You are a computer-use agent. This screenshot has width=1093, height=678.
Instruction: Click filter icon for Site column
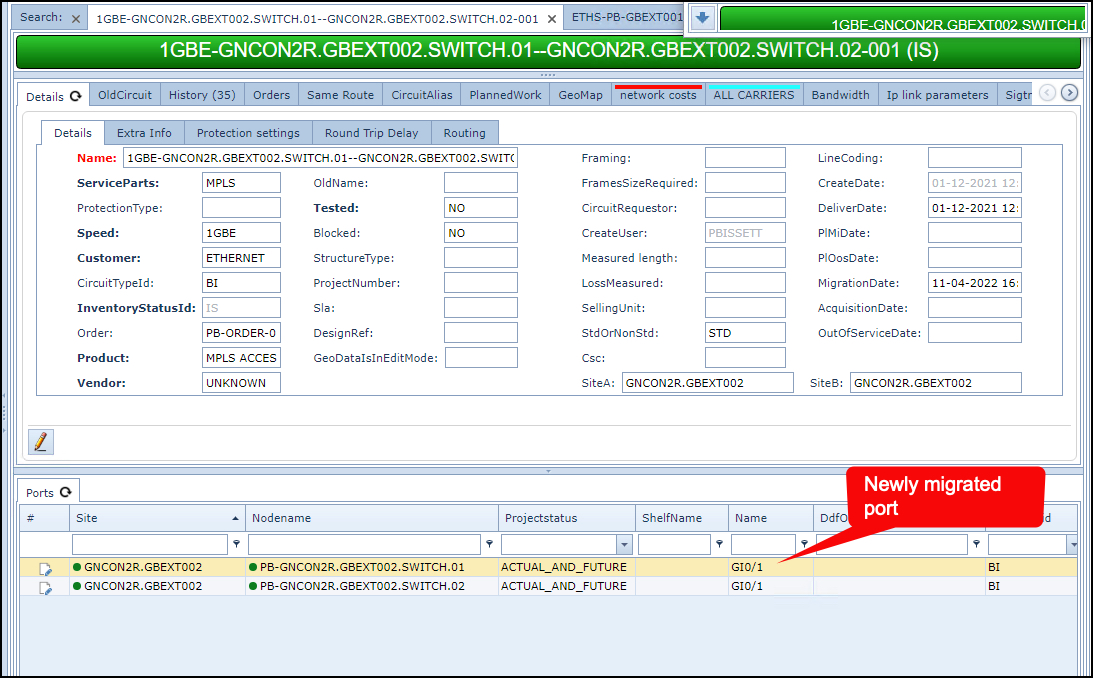click(236, 544)
